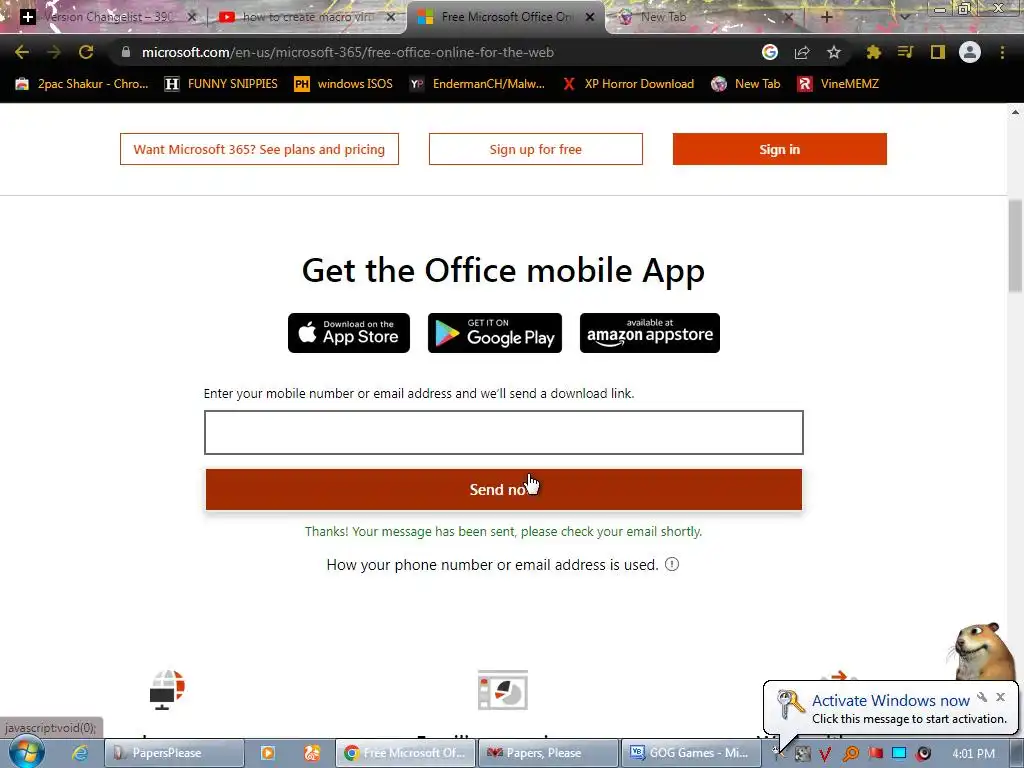The width and height of the screenshot is (1024, 768).
Task: Toggle the Chrome side panel icon
Action: [x=938, y=52]
